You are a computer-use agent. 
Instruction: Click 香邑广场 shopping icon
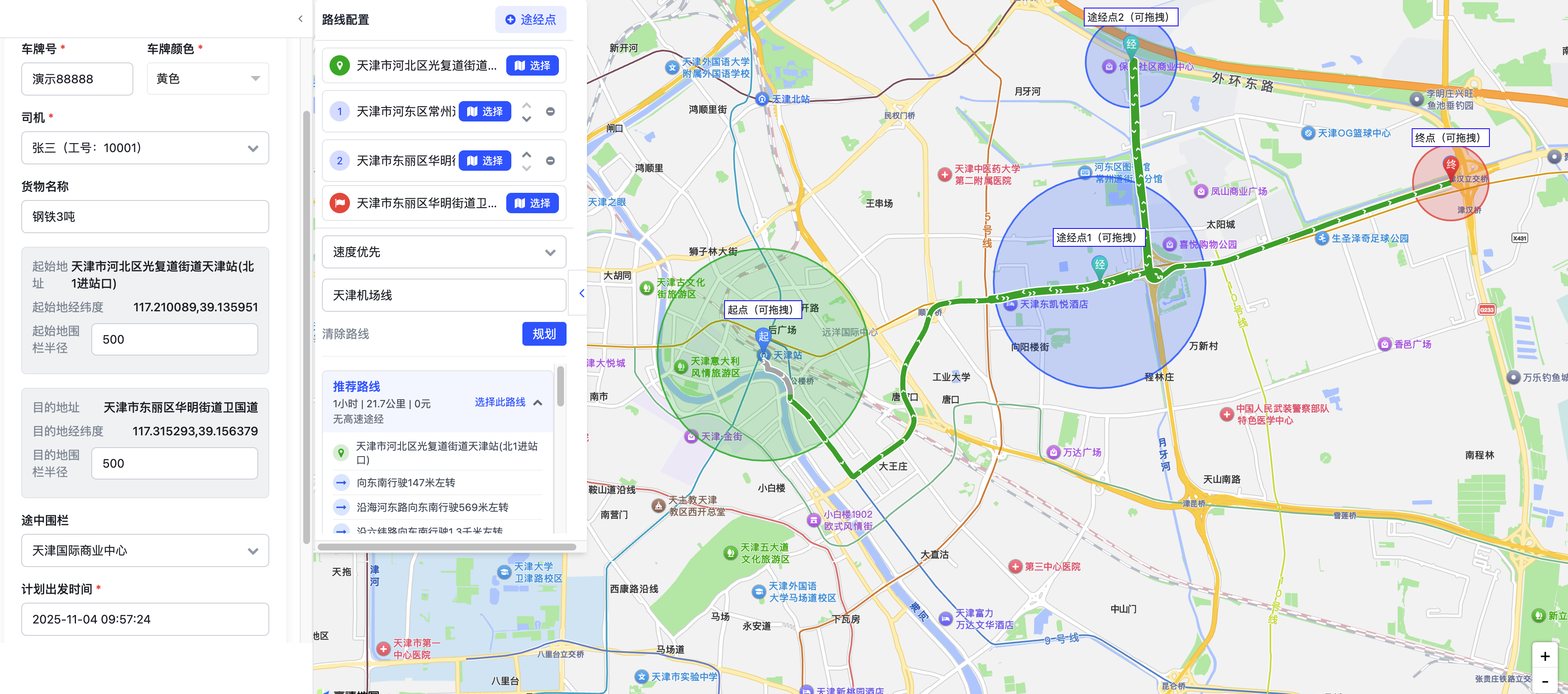click(x=1385, y=344)
